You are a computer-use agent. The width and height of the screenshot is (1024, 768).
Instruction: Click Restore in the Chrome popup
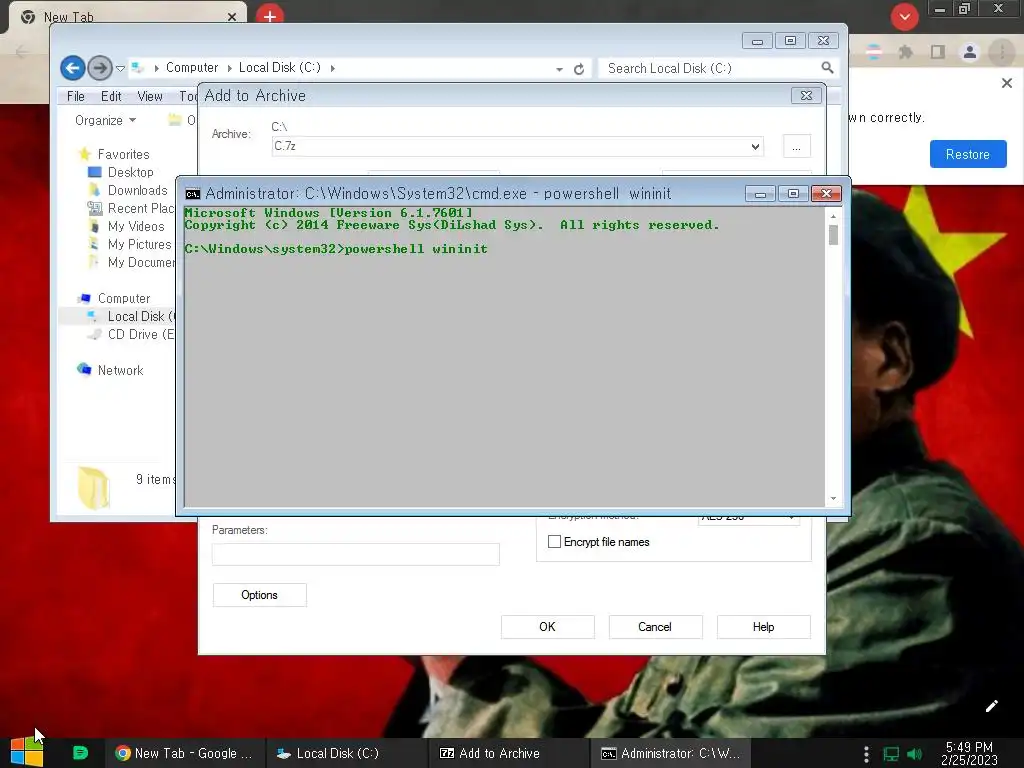point(968,154)
